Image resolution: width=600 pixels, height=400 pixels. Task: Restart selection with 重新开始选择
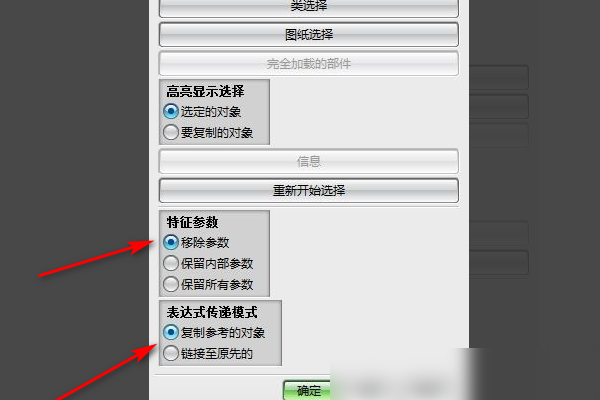[x=308, y=190]
